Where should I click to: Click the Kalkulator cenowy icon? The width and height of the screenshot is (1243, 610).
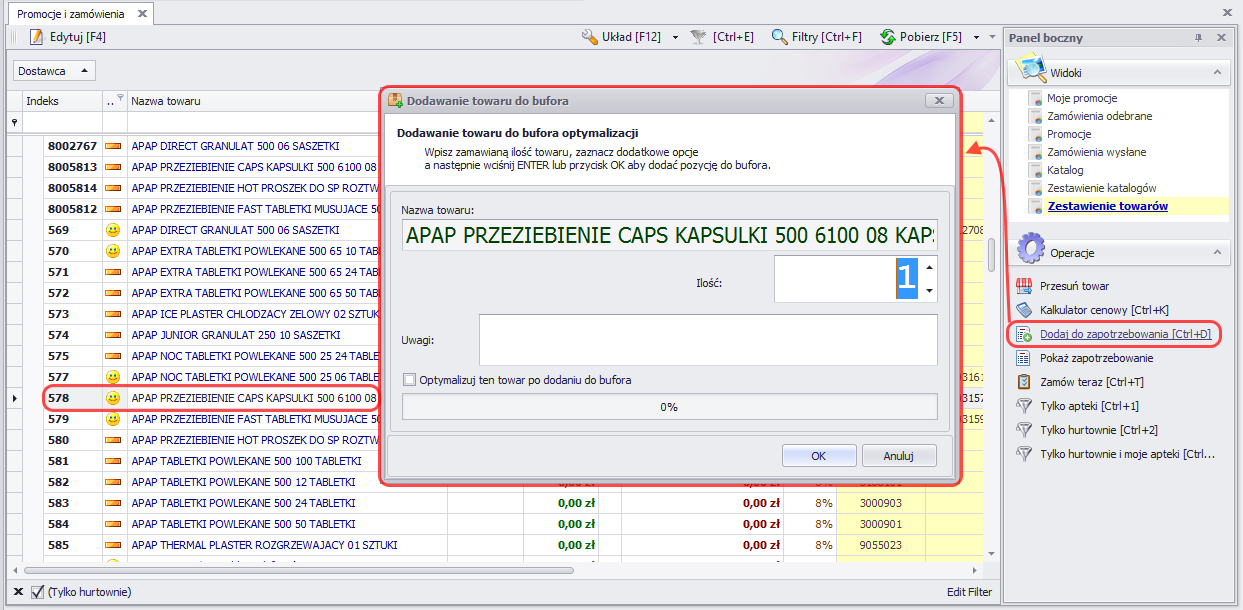click(1024, 310)
